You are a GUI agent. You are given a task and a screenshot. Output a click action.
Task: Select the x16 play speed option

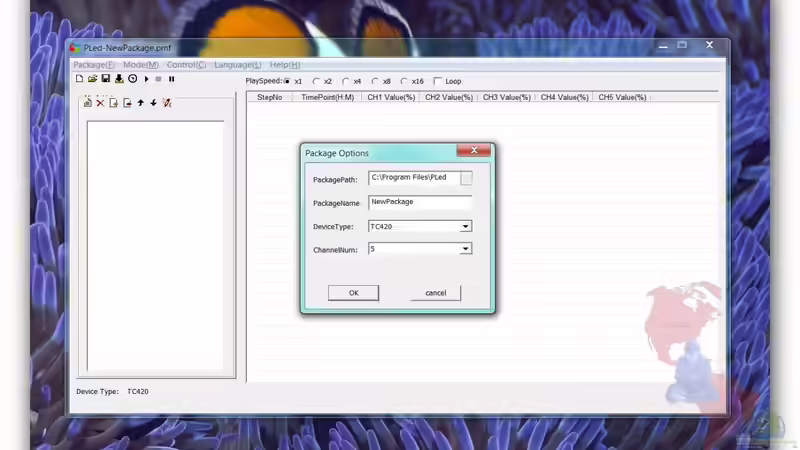405,81
